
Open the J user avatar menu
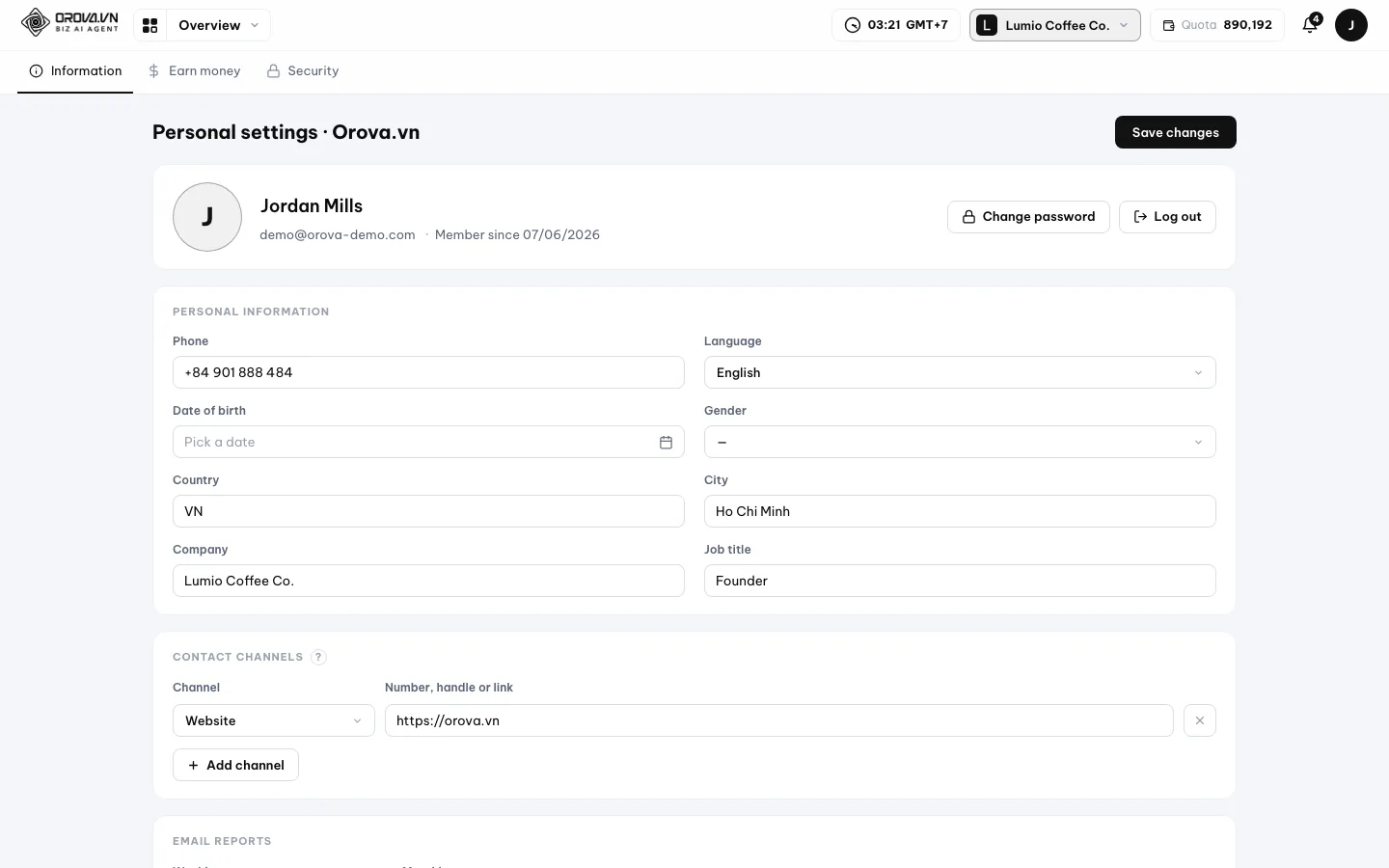(1351, 25)
